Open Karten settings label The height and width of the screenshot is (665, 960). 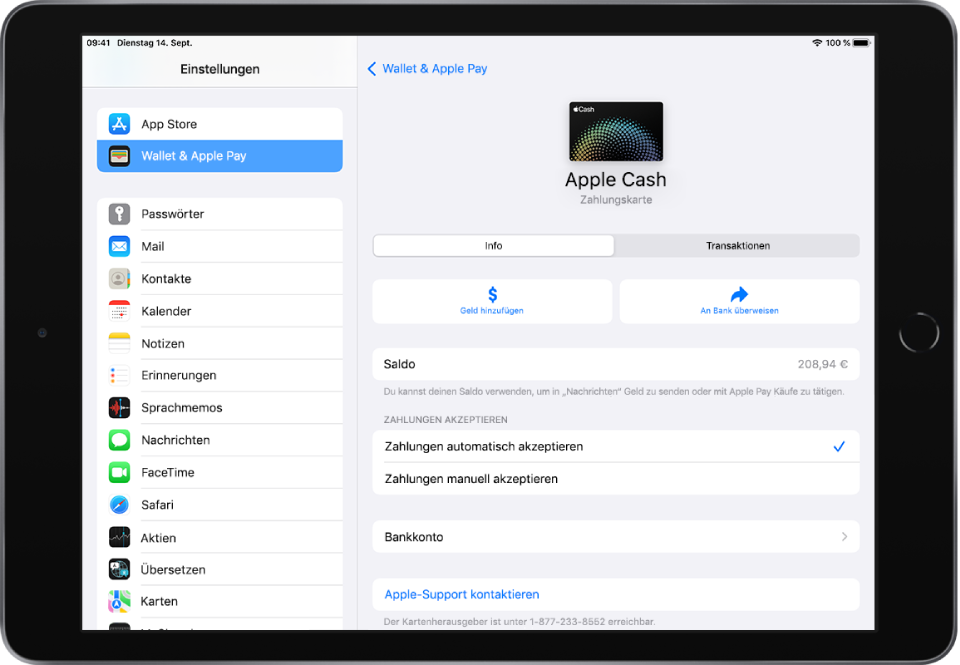click(159, 601)
